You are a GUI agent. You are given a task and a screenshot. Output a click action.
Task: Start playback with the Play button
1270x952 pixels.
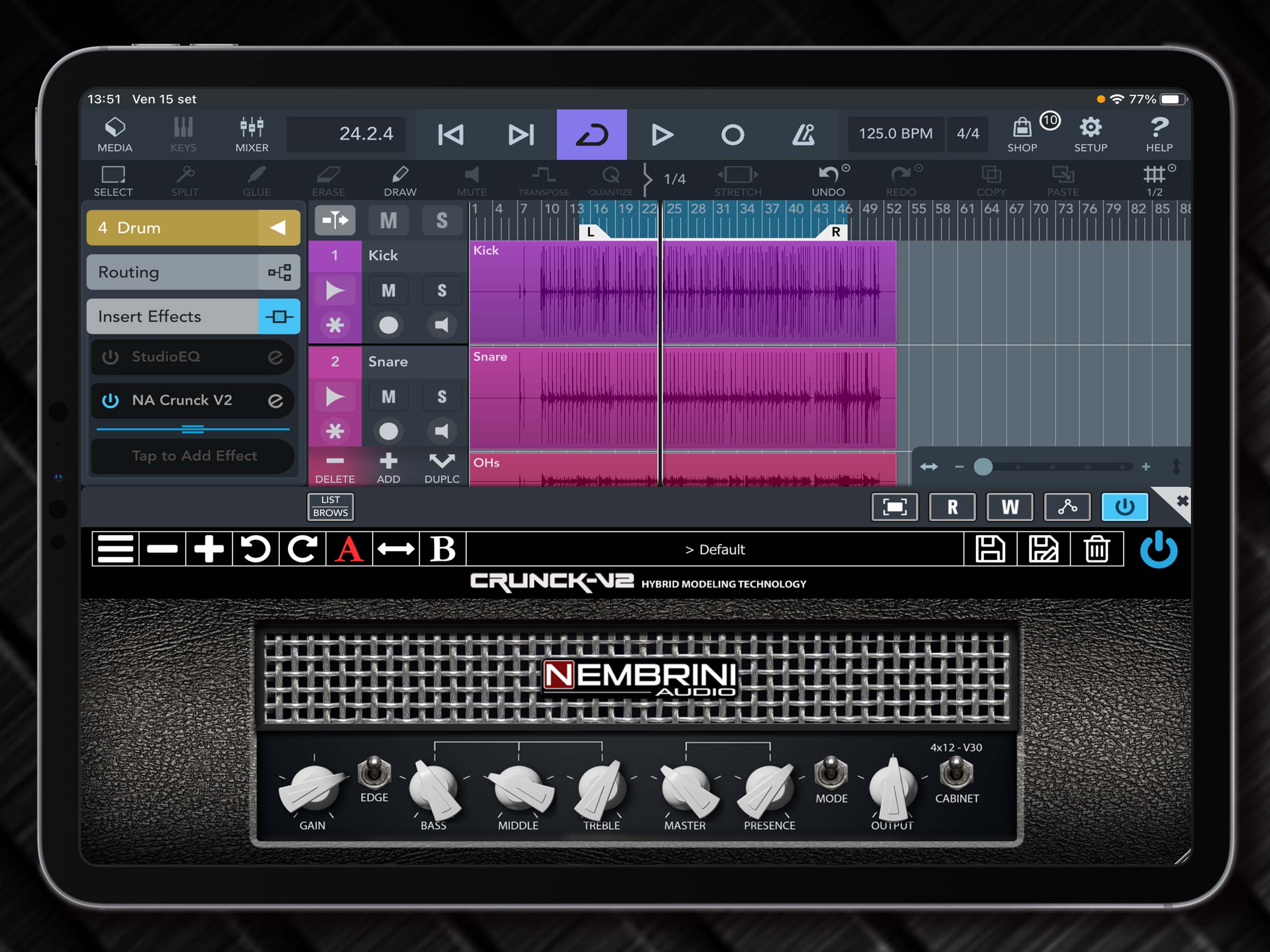(662, 135)
